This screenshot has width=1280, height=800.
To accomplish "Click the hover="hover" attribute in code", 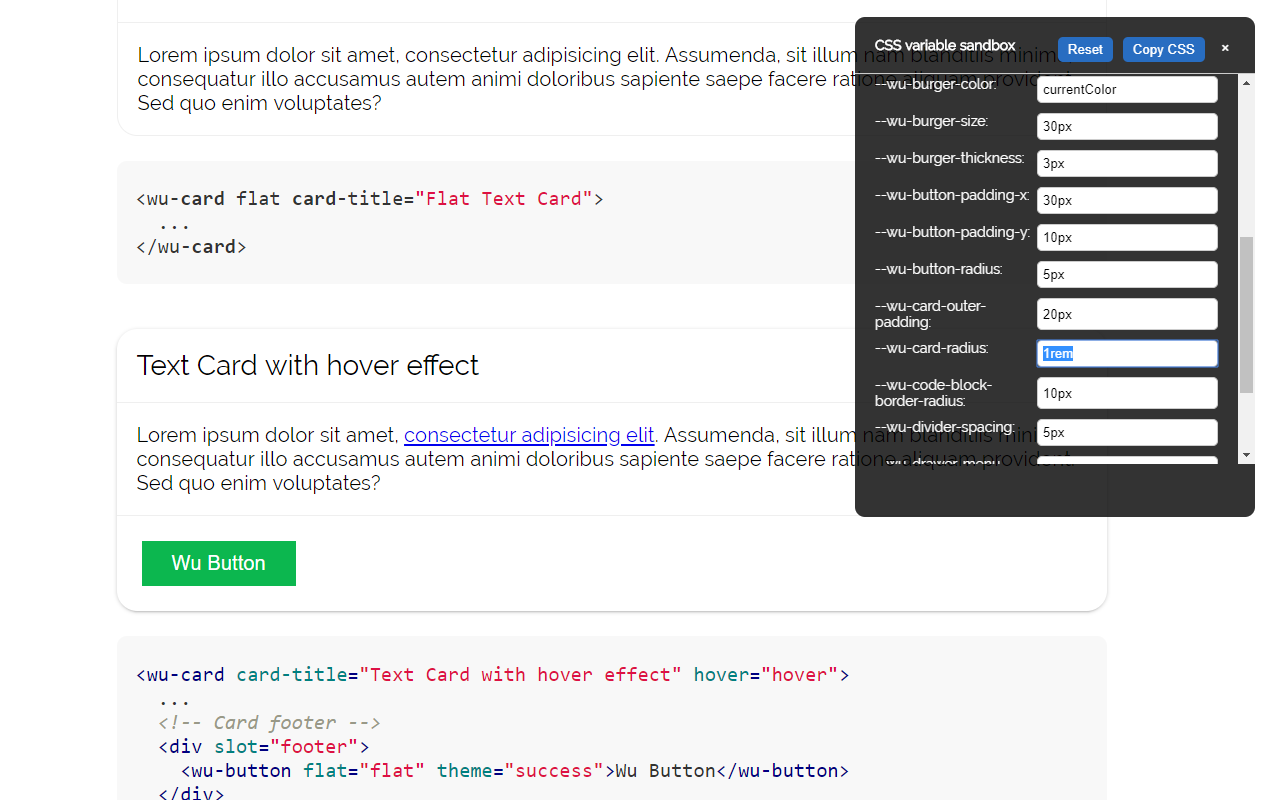I will coord(766,674).
